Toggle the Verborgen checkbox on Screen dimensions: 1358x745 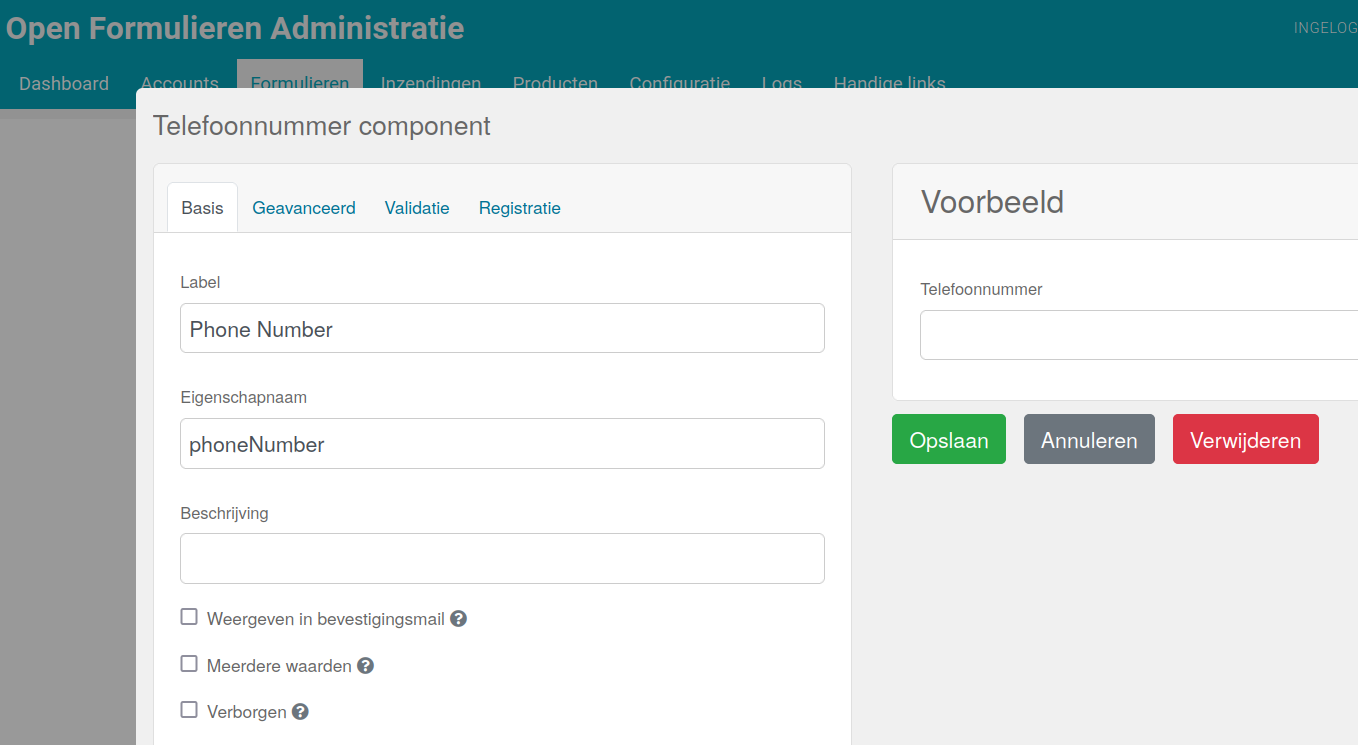pos(189,709)
